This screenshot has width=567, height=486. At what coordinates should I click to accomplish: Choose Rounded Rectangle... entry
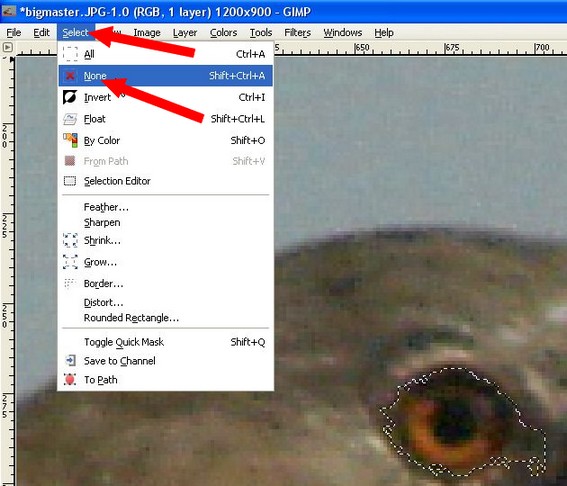pos(166,318)
